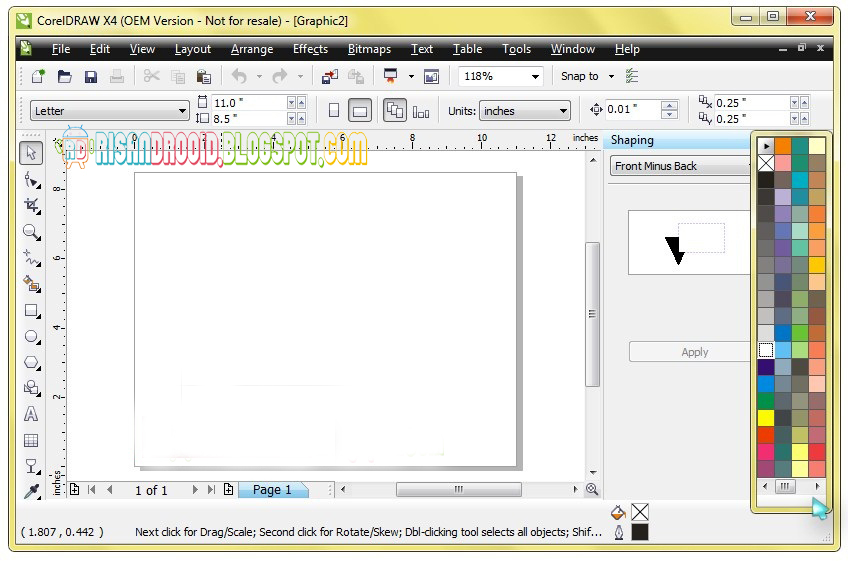848x561 pixels.
Task: Open the Letter paper size dropdown
Action: 110,111
